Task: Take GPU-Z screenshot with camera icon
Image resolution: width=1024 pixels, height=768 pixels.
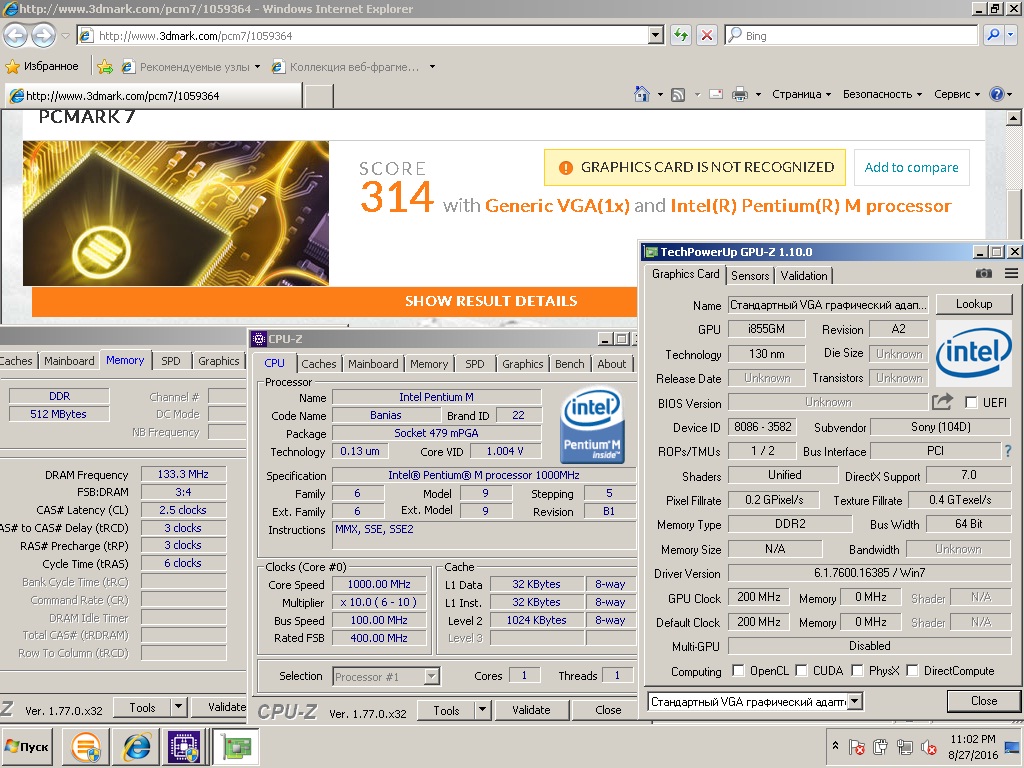Action: tap(984, 274)
